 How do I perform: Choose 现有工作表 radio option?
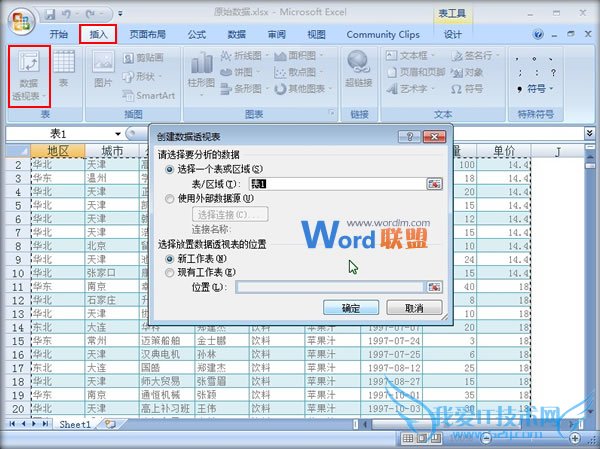pos(170,273)
